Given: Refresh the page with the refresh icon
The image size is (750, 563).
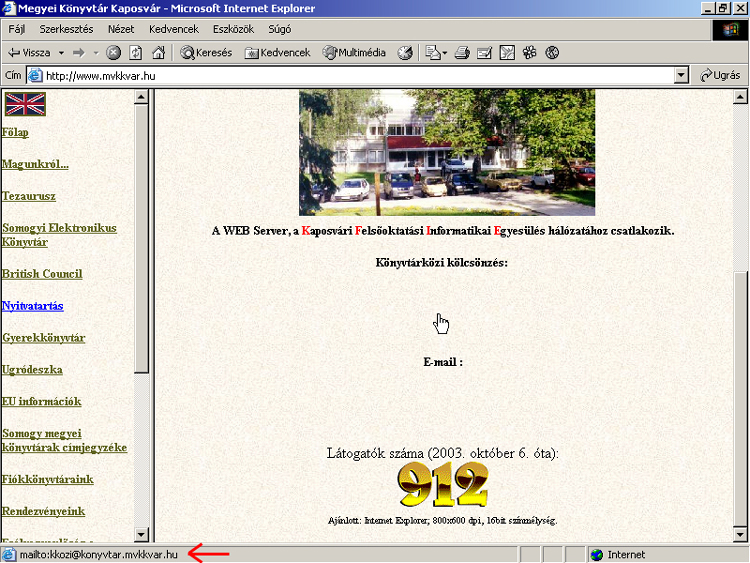Looking at the screenshot, I should pyautogui.click(x=136, y=53).
